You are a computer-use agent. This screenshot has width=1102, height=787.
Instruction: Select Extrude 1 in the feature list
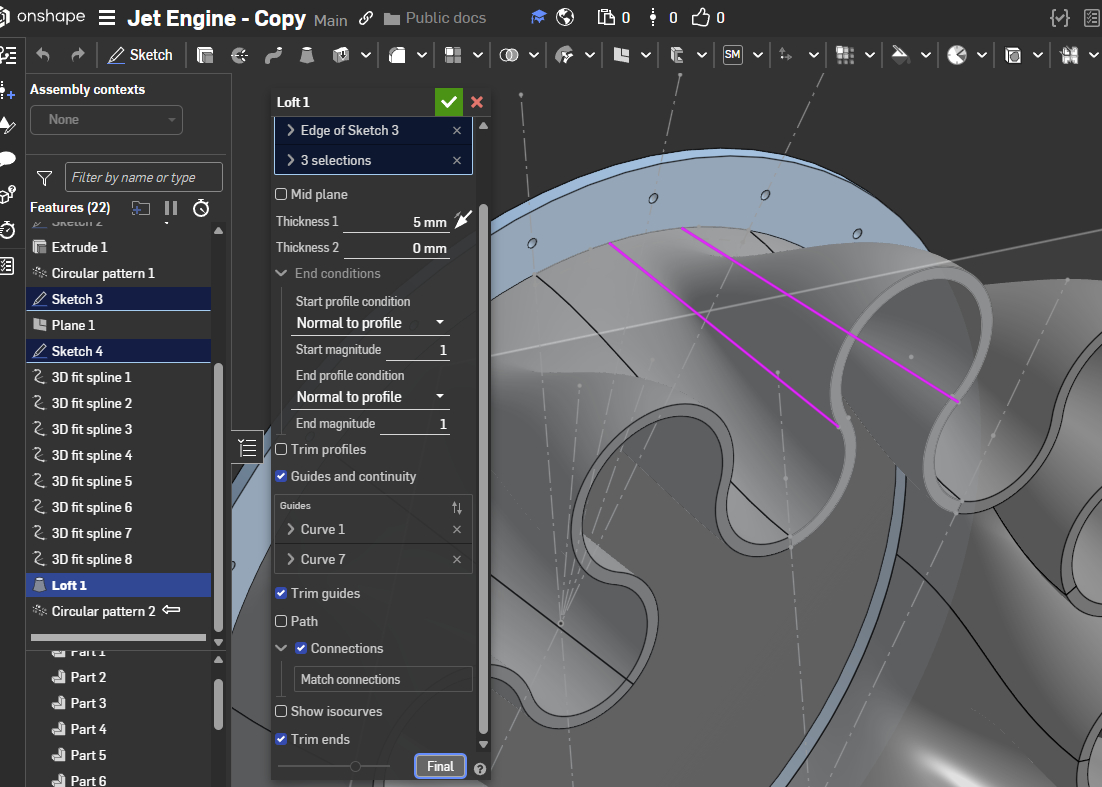click(118, 247)
